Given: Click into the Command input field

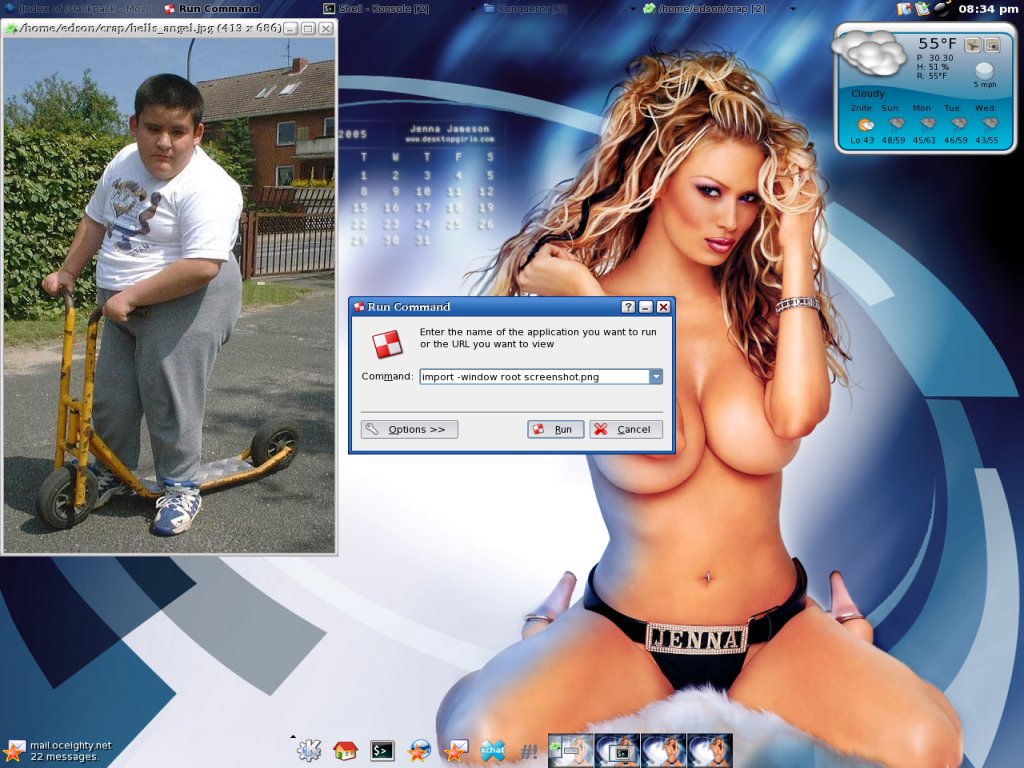Looking at the screenshot, I should pos(534,376).
